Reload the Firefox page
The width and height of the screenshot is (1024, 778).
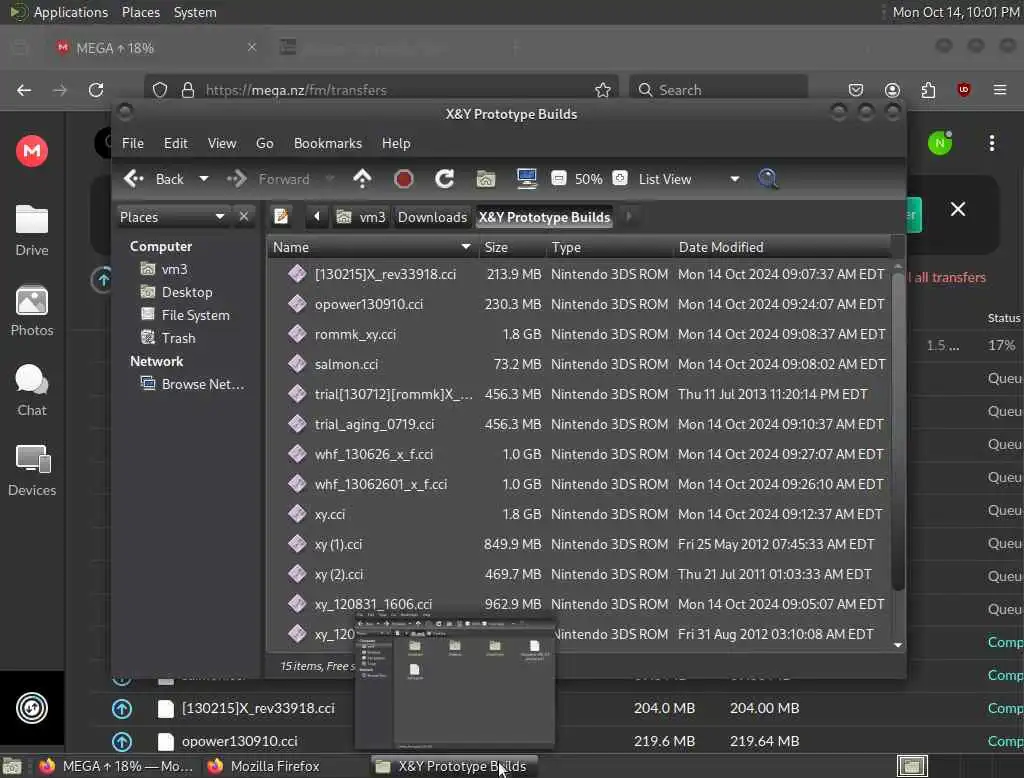coord(96,89)
